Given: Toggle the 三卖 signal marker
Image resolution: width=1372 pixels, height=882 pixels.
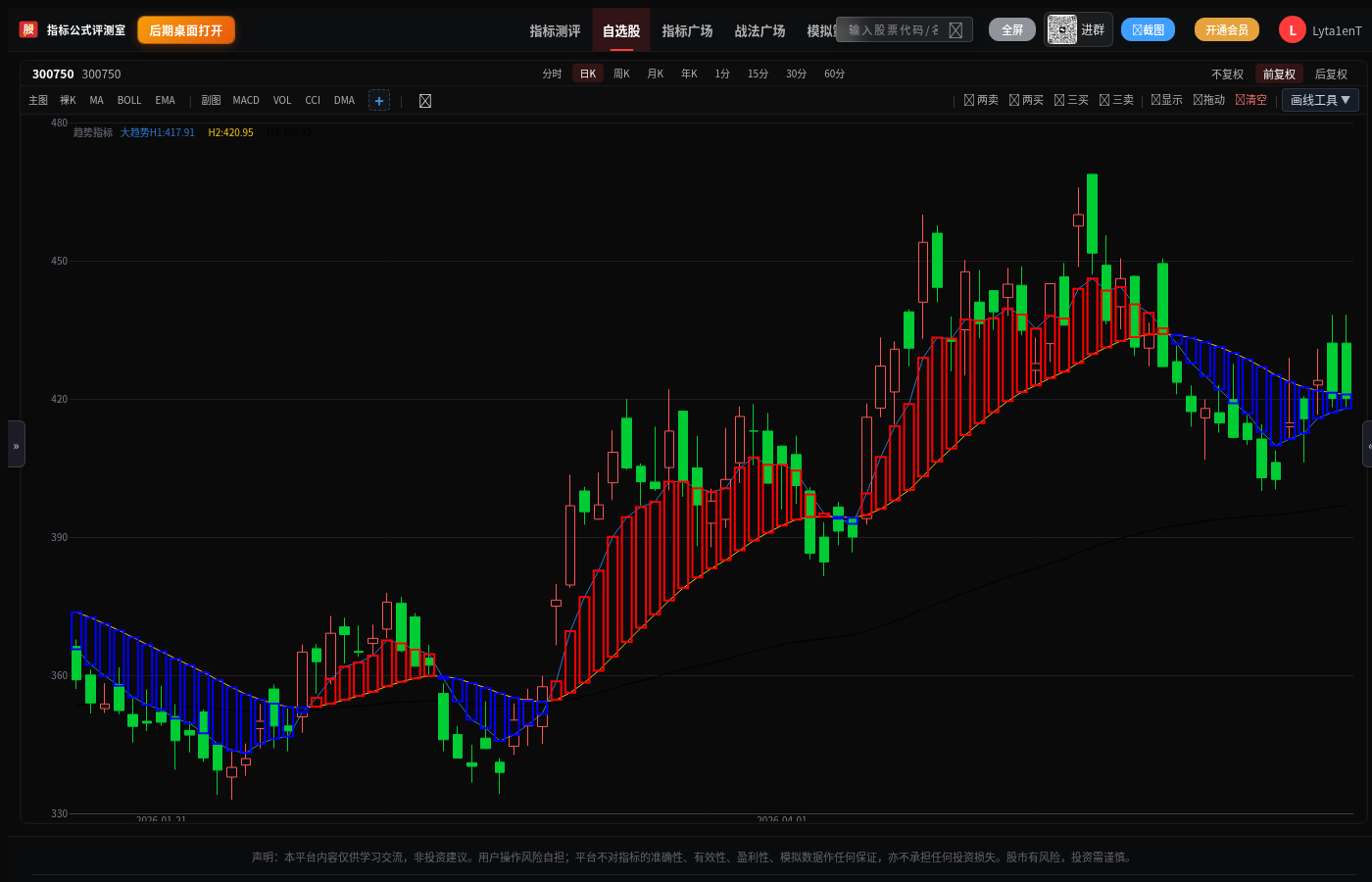Looking at the screenshot, I should (1116, 100).
